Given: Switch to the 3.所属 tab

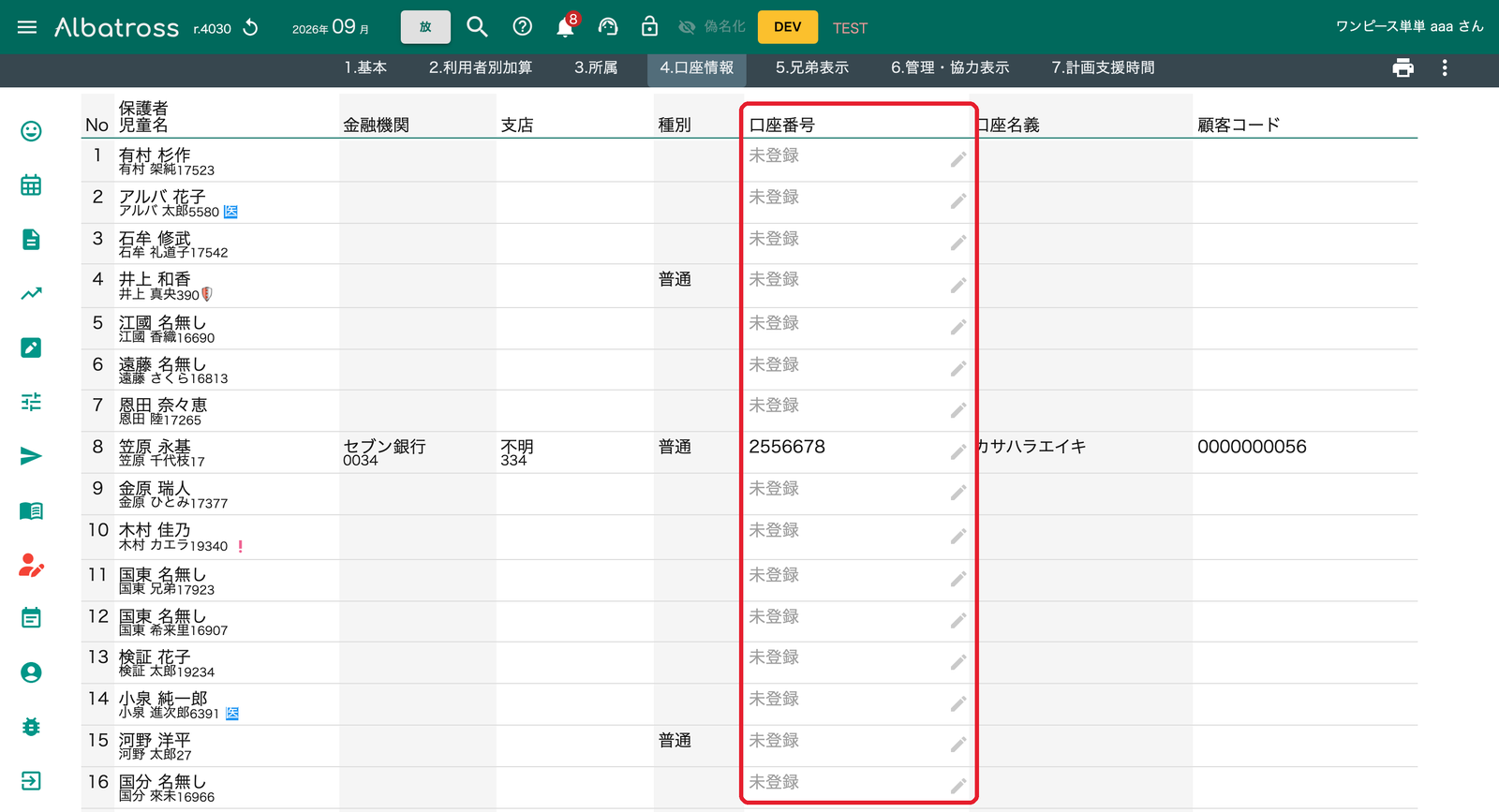Looking at the screenshot, I should [596, 67].
